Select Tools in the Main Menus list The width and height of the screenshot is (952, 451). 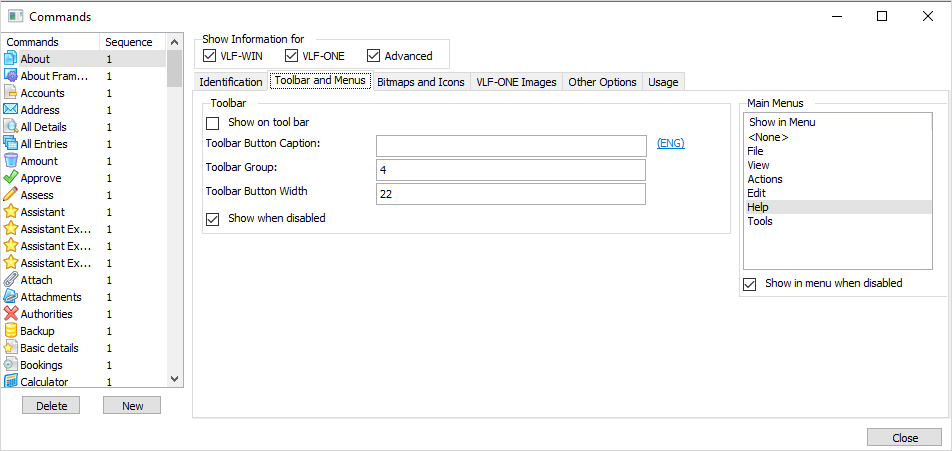click(760, 222)
